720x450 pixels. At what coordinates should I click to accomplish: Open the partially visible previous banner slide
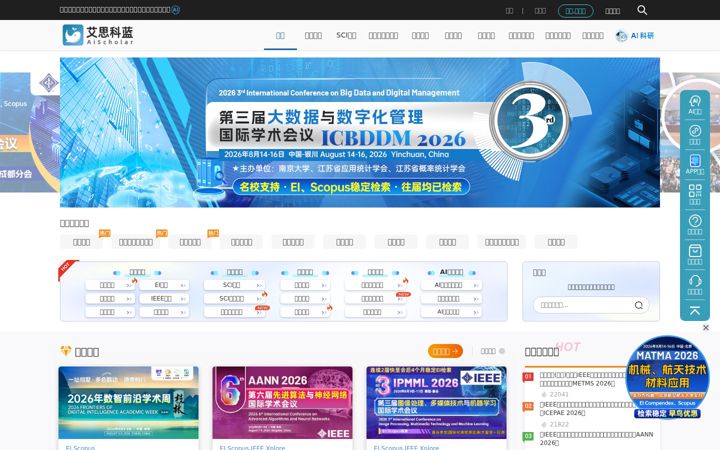pyautogui.click(x=30, y=132)
